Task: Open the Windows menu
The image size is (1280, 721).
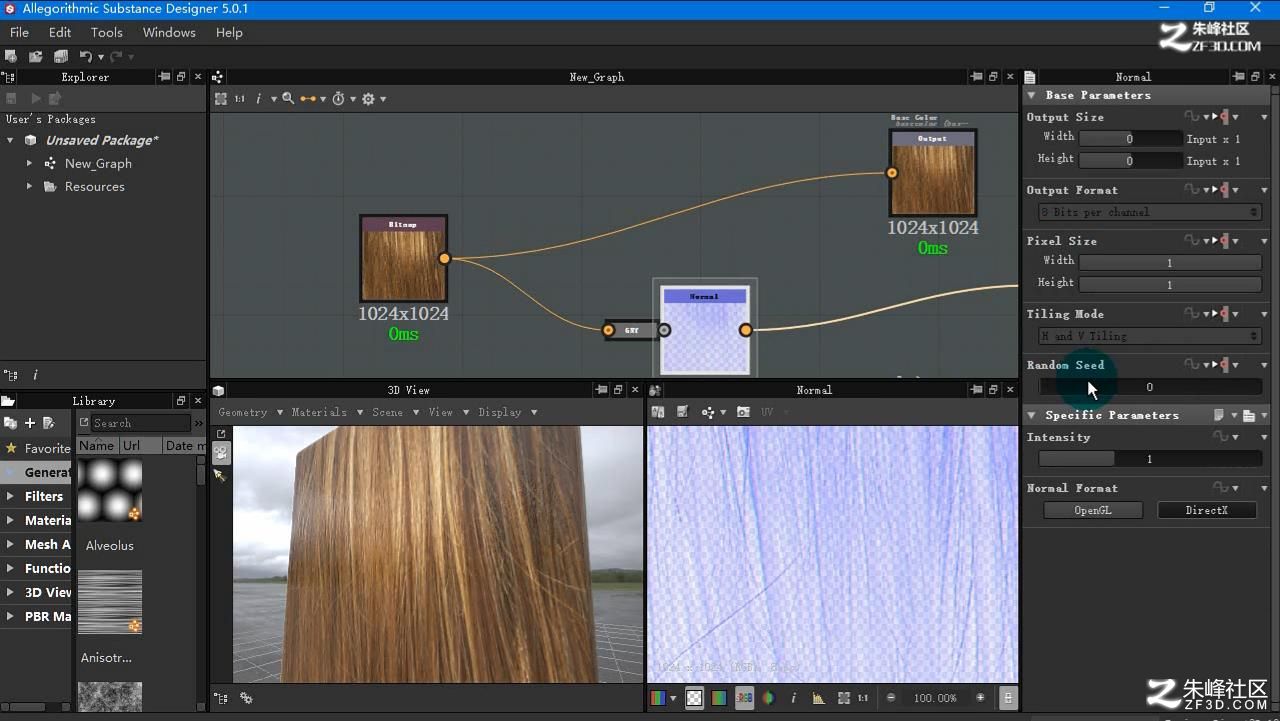Action: pos(169,32)
